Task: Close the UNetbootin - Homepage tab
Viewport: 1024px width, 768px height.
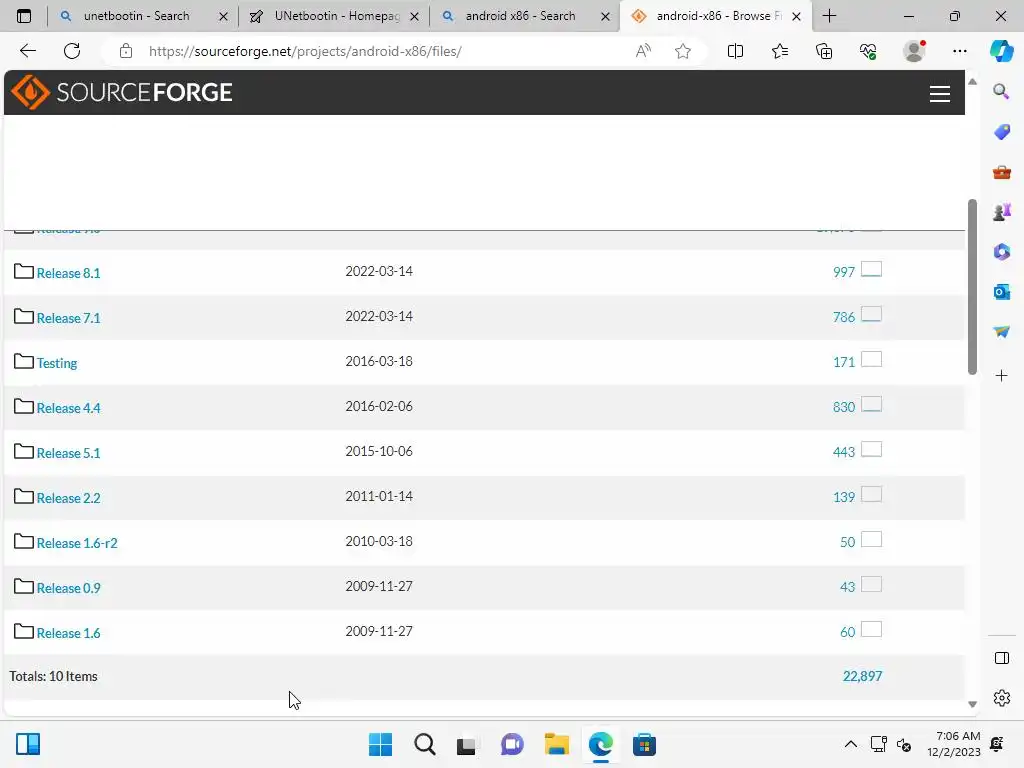Action: pyautogui.click(x=414, y=16)
